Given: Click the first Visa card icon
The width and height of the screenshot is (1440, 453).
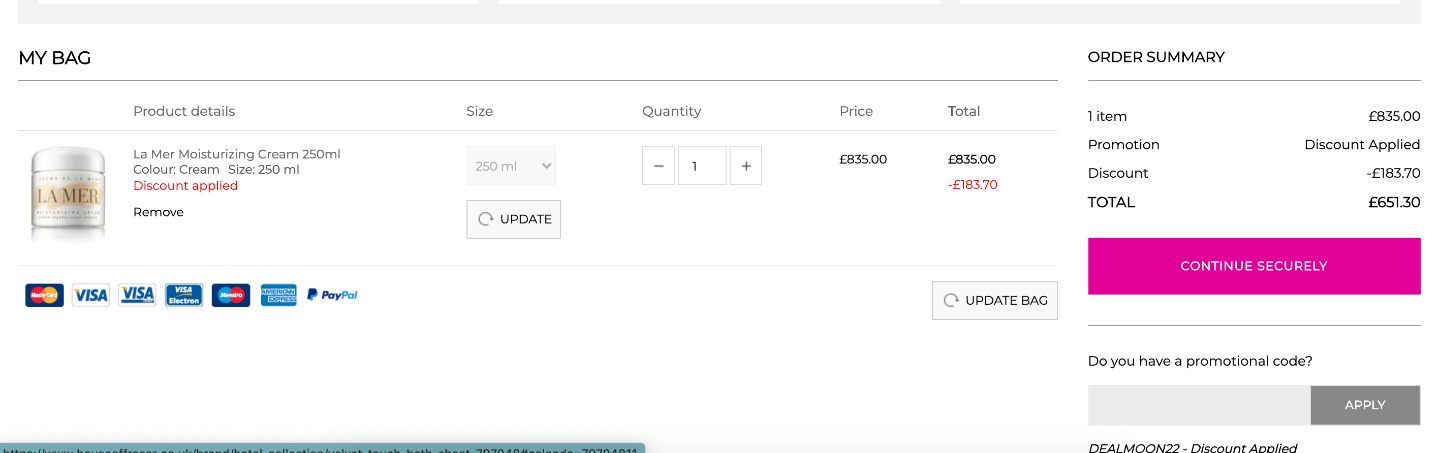Looking at the screenshot, I should coord(90,295).
